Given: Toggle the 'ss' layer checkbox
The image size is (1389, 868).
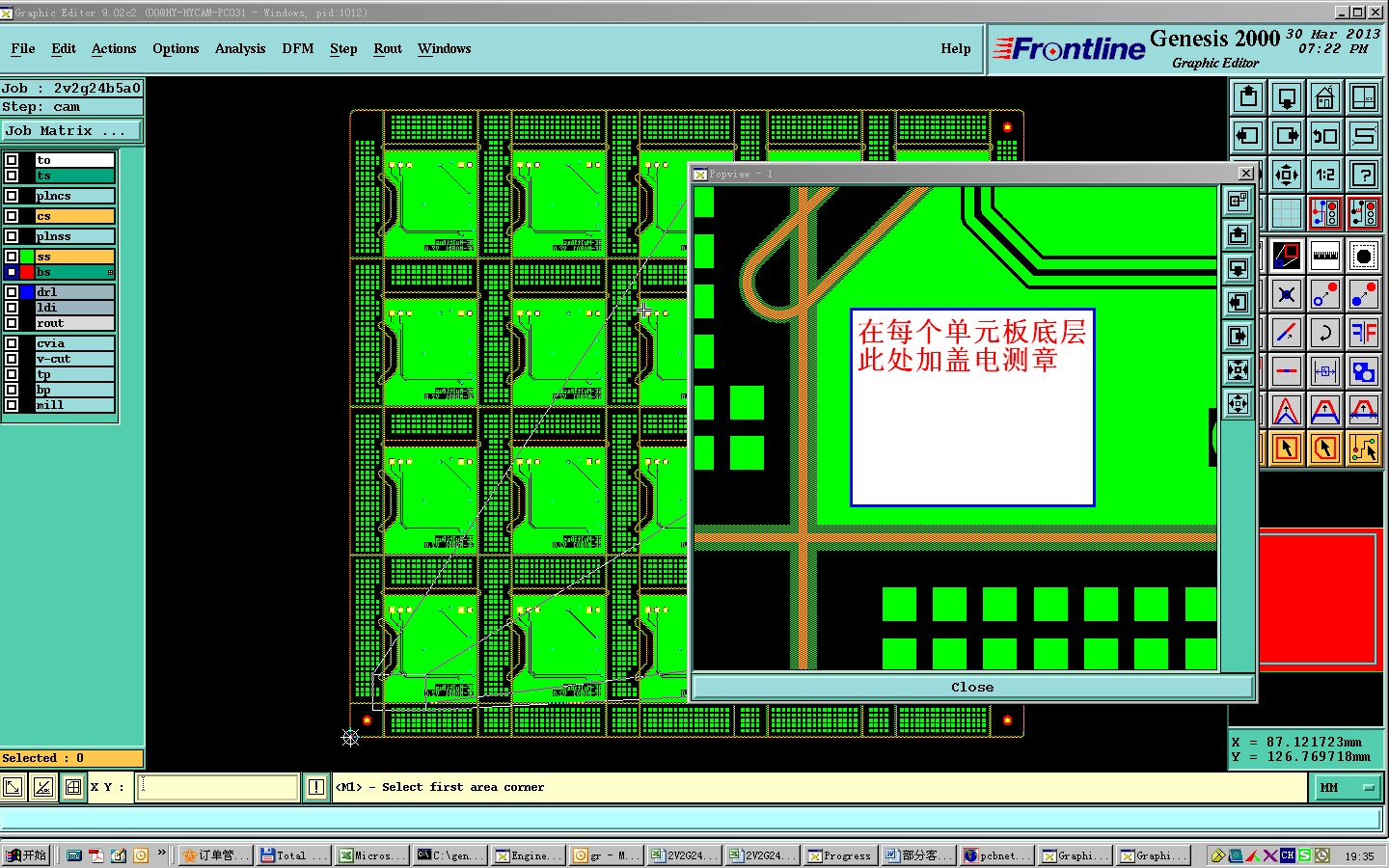Looking at the screenshot, I should pyautogui.click(x=12, y=257).
